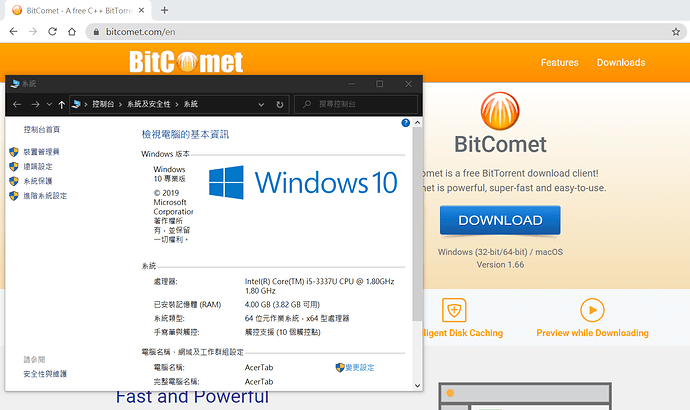690x410 pixels.
Task: Click the Chrome forward arrow button
Action: [x=33, y=32]
